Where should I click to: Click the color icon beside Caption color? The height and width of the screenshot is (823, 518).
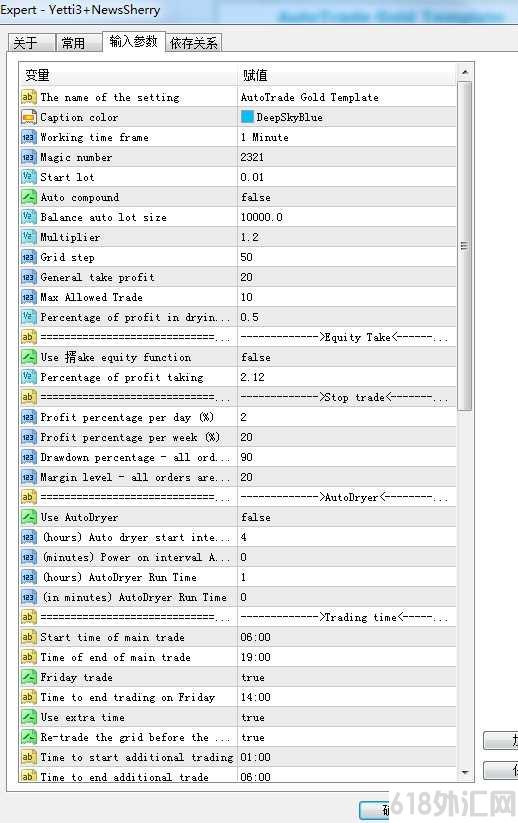(28, 117)
